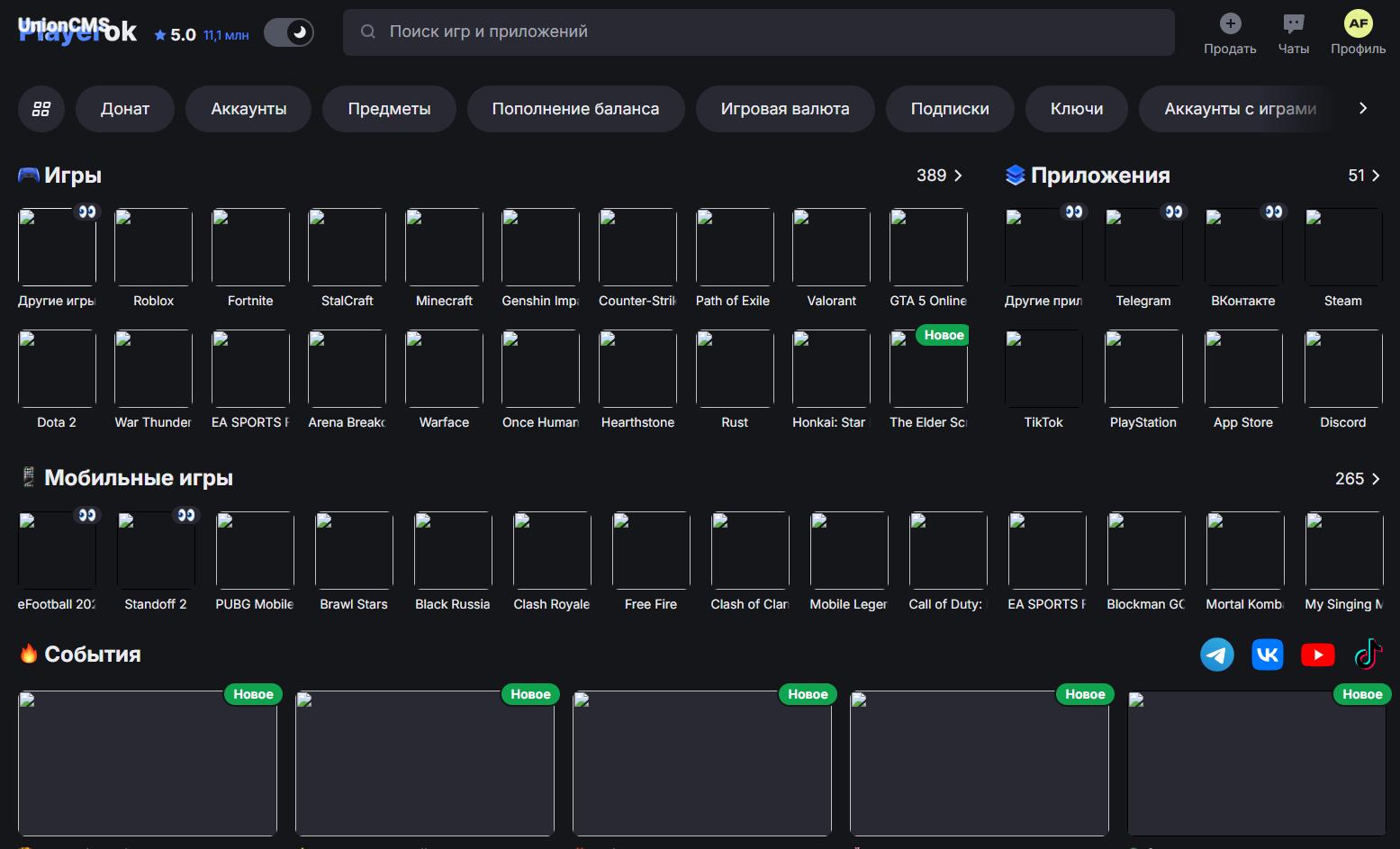Open the App Store tile
The image size is (1400, 849).
coord(1243,381)
